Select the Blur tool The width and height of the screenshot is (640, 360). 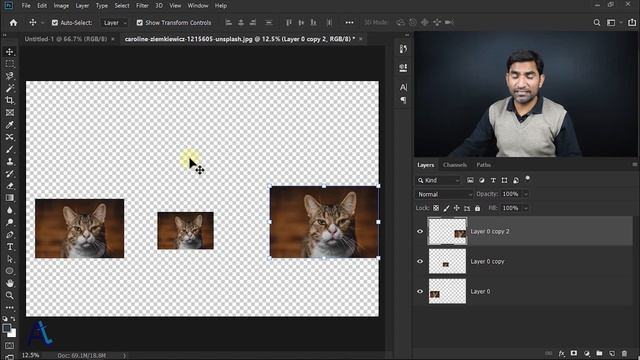coord(9,210)
